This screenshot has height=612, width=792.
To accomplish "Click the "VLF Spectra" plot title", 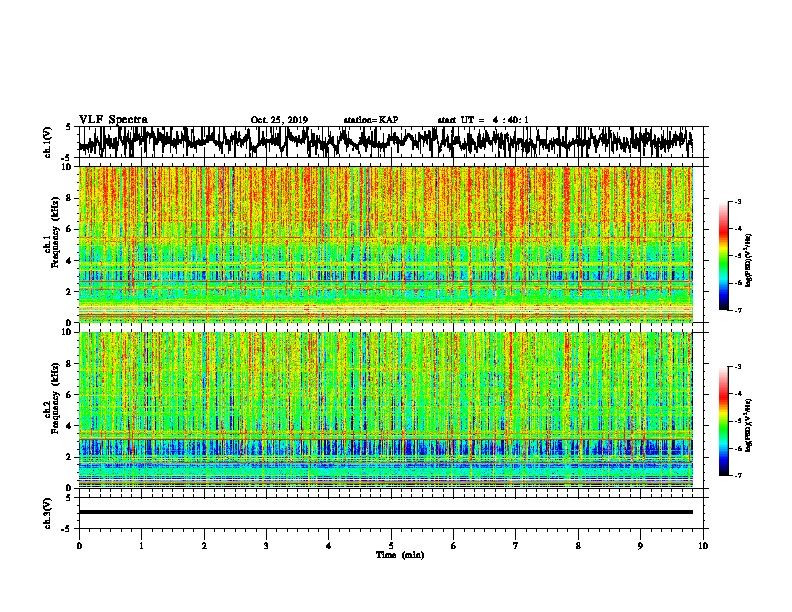I will (x=113, y=119).
